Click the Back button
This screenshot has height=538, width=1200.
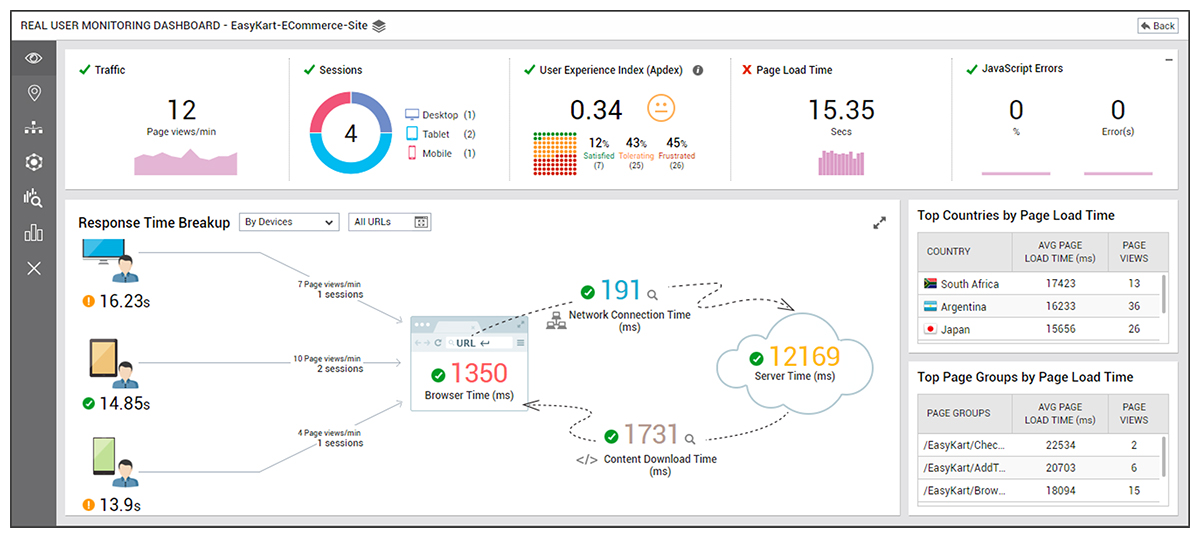[x=1157, y=26]
